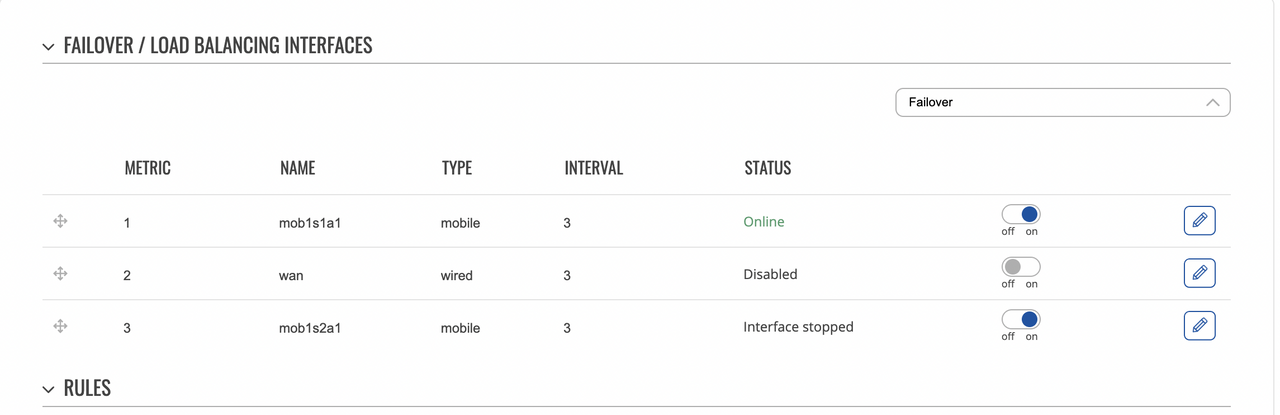Collapse the Rules section chevron
Image resolution: width=1280 pixels, height=415 pixels.
pos(48,389)
